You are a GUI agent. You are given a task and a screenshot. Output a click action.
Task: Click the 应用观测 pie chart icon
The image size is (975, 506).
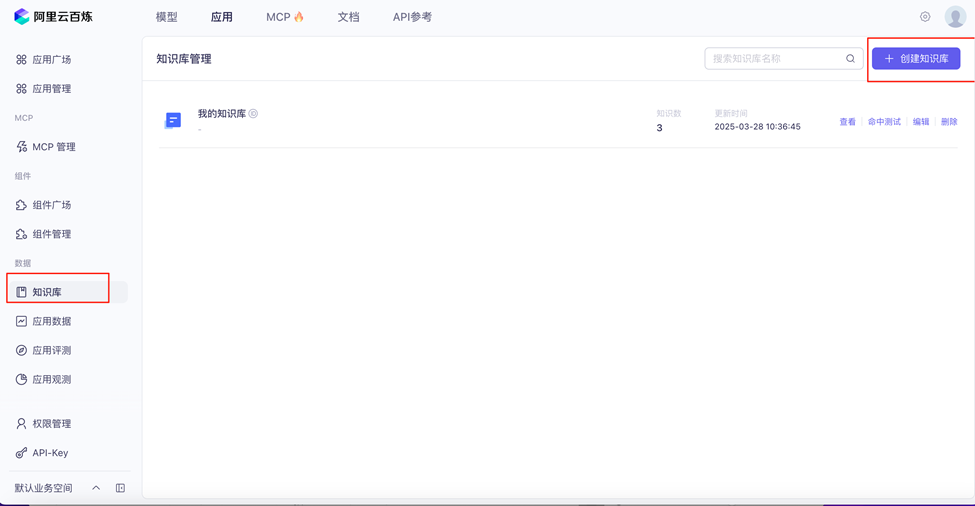tap(21, 379)
